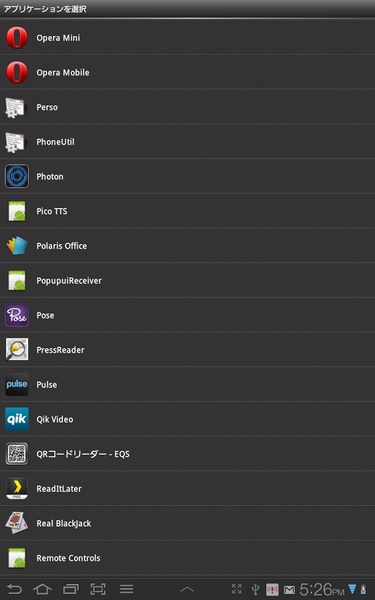
Task: Choose the Opera Mobile text label
Action: point(63,73)
